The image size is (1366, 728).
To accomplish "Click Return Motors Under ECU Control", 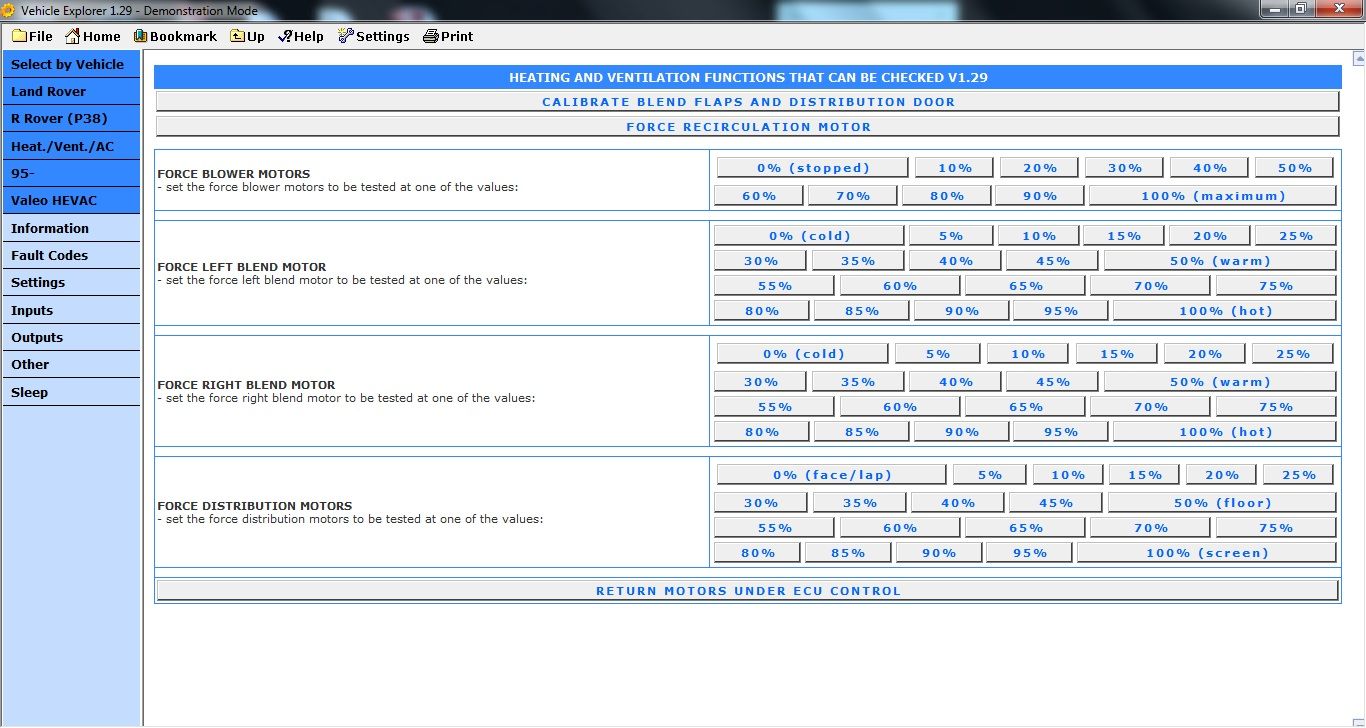I will [x=747, y=591].
